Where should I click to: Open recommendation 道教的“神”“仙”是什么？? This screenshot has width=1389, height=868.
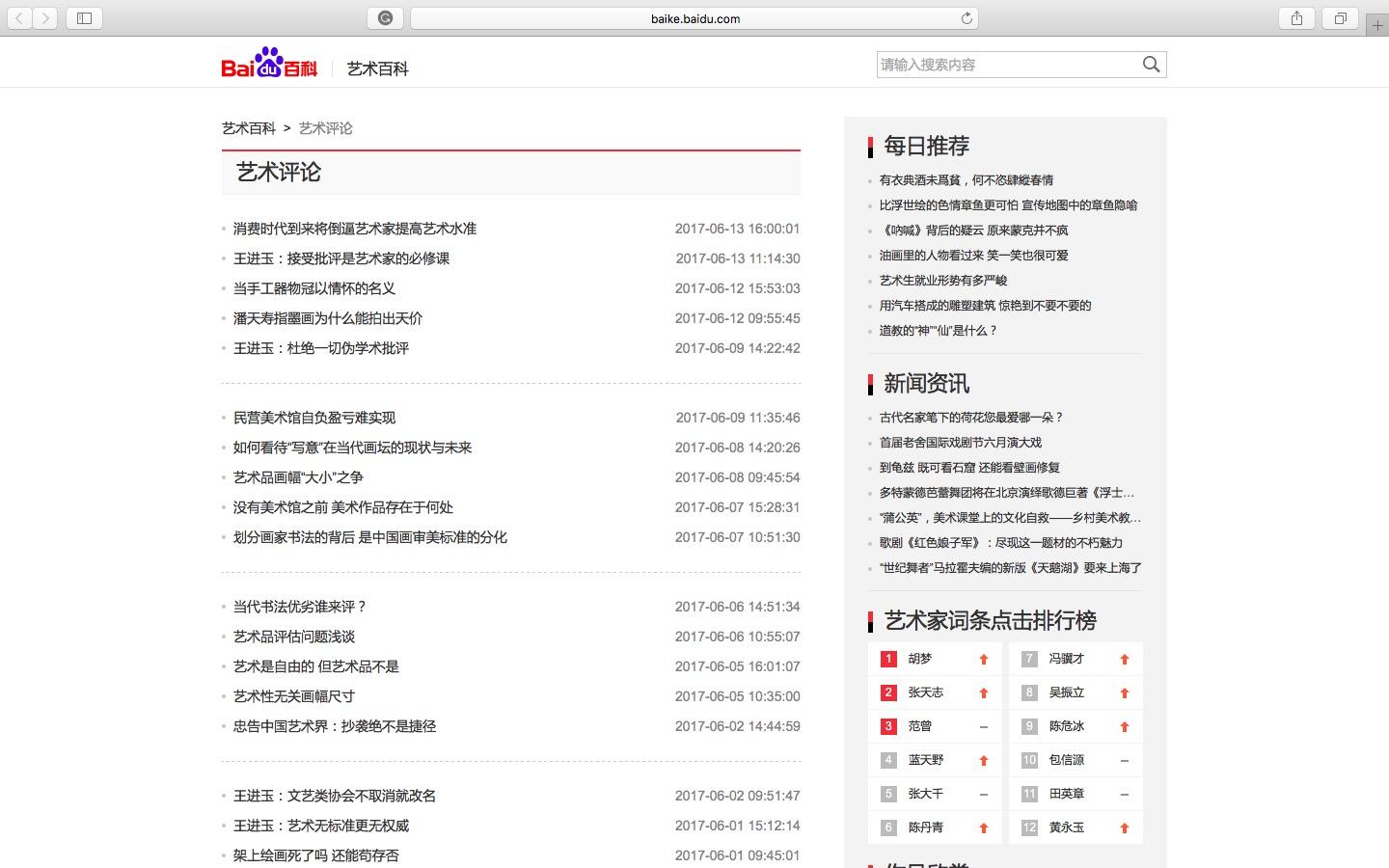(939, 331)
